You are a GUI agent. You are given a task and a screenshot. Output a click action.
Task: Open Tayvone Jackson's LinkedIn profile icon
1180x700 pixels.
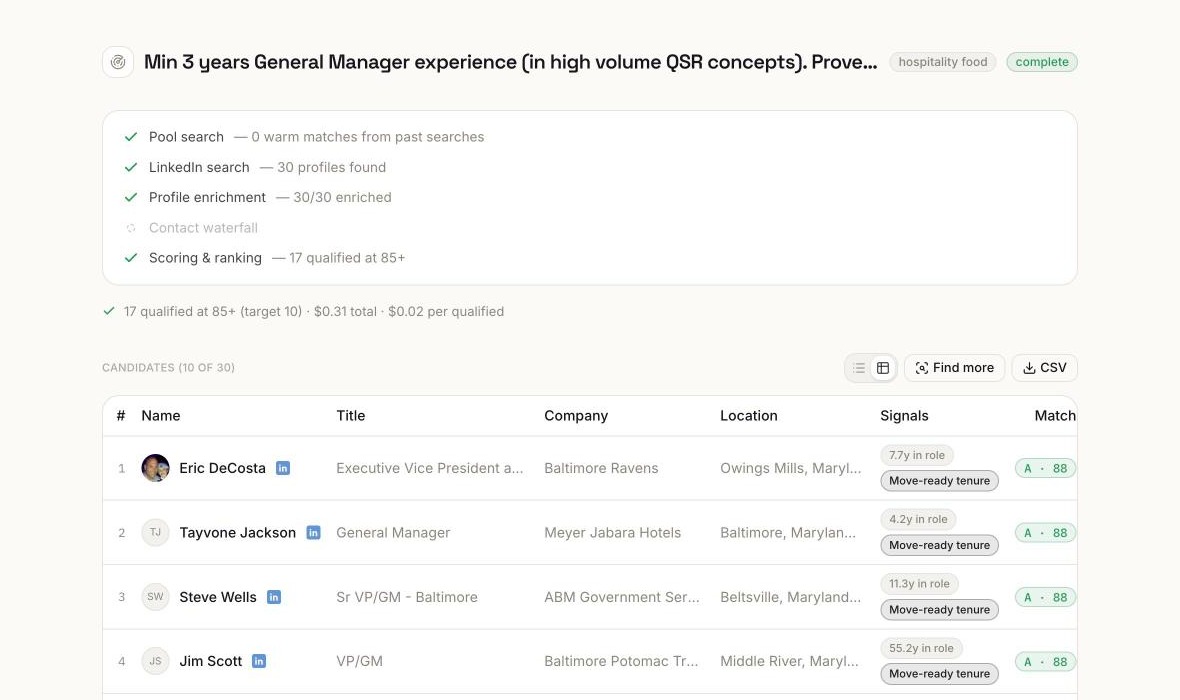[313, 533]
